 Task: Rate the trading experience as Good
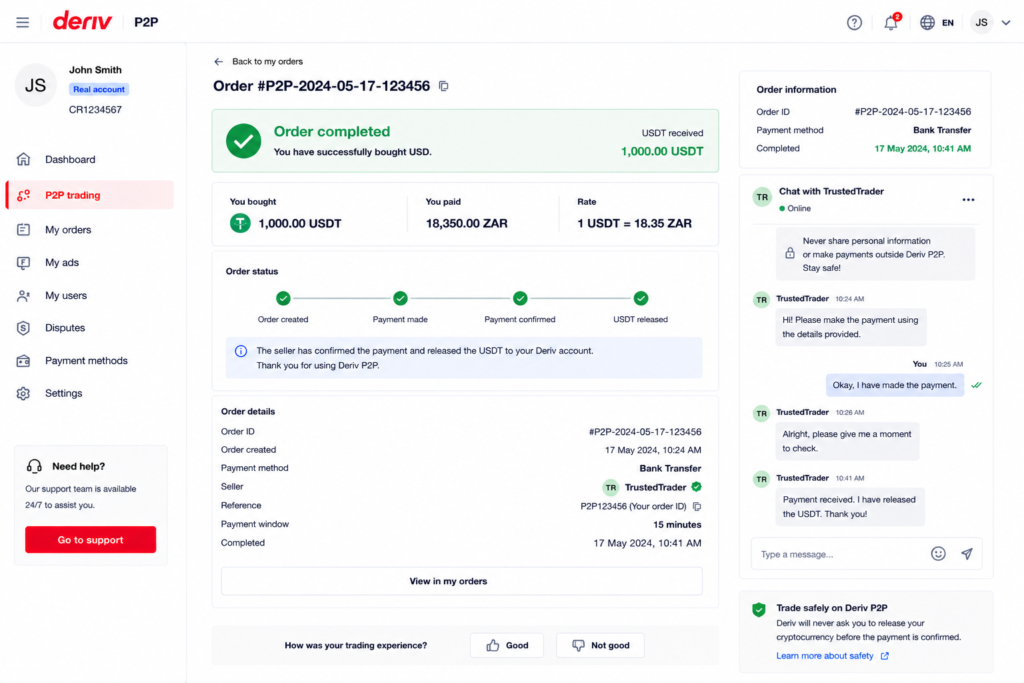tap(507, 645)
